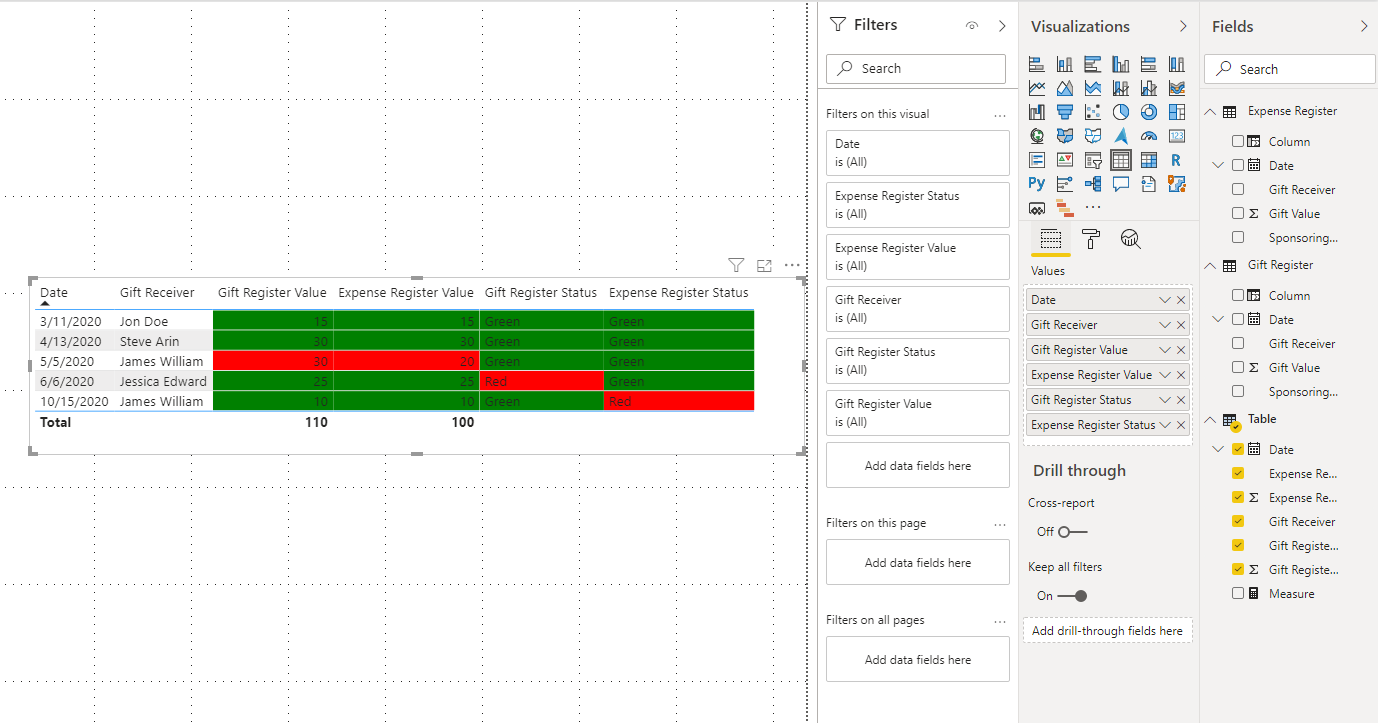Pick the scatter chart visualization

click(1093, 112)
